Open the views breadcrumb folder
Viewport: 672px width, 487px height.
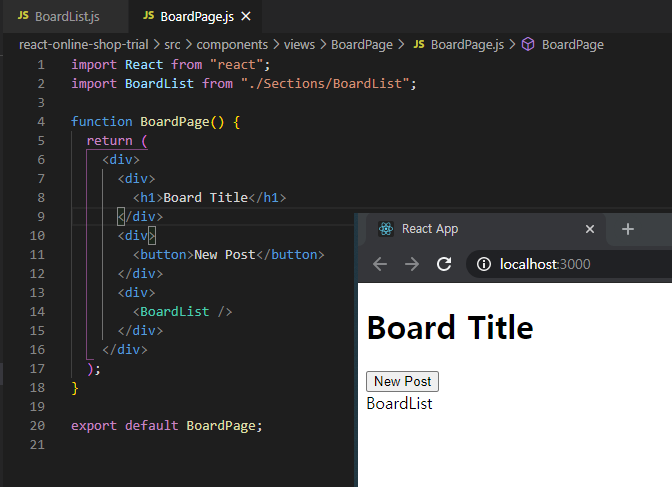point(299,45)
